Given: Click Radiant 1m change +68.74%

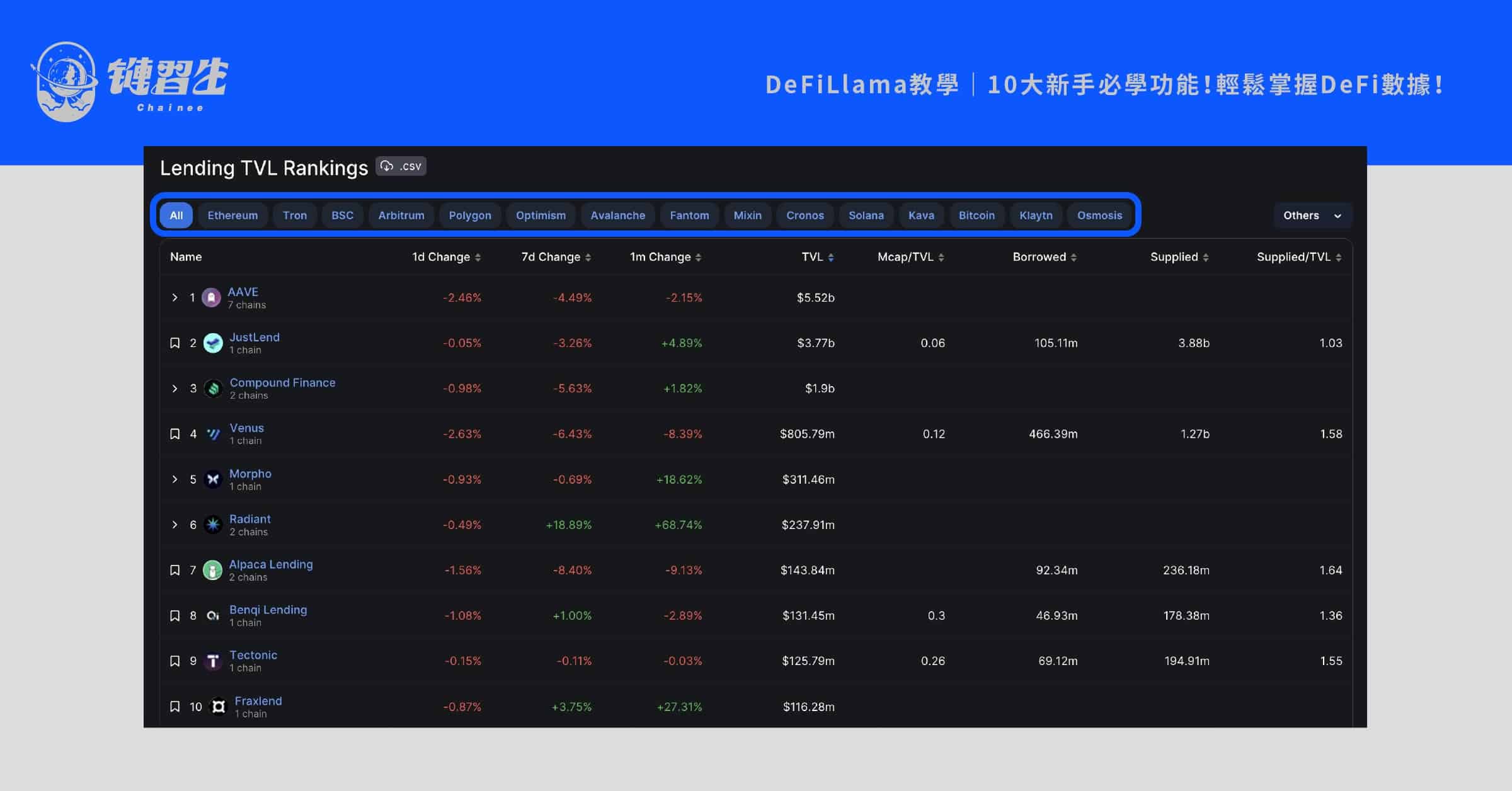Looking at the screenshot, I should click(x=679, y=525).
